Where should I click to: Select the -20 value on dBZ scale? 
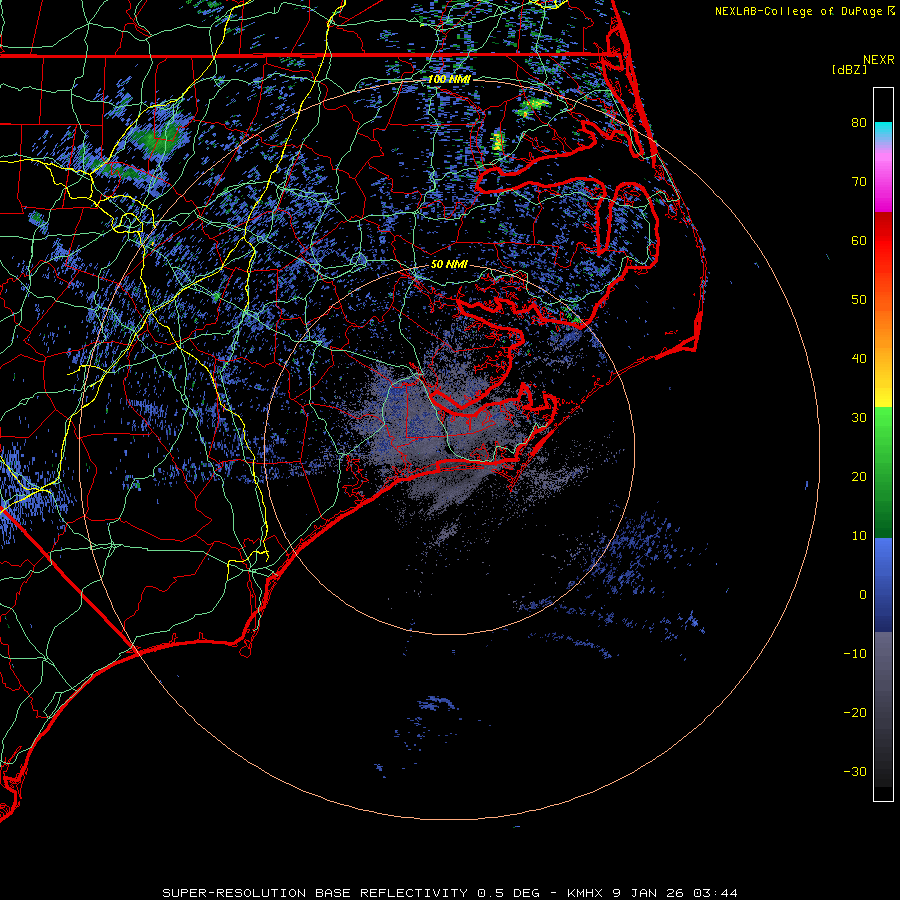click(x=855, y=713)
